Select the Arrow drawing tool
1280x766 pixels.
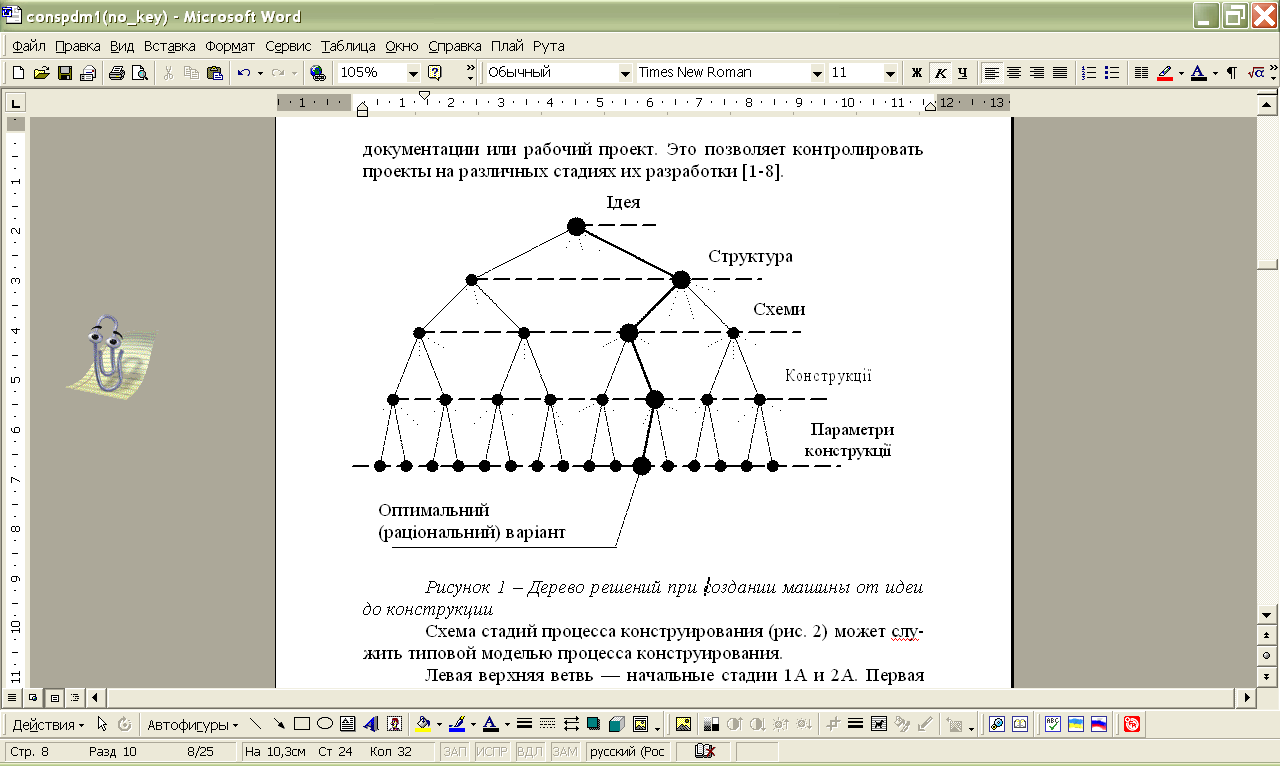pyautogui.click(x=279, y=724)
